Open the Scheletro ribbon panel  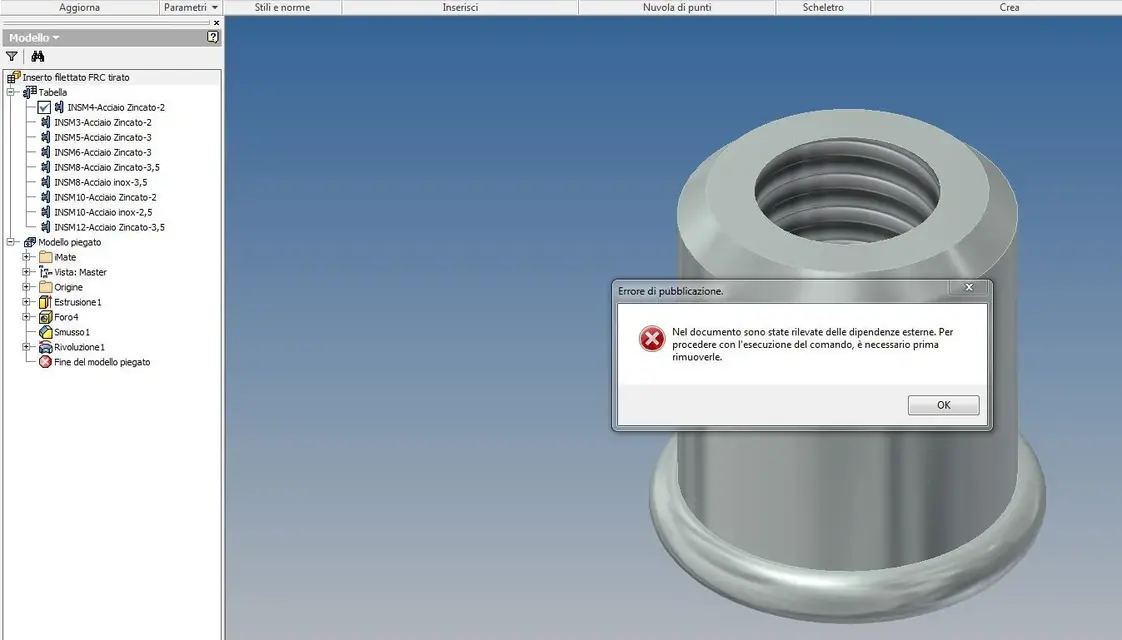823,7
